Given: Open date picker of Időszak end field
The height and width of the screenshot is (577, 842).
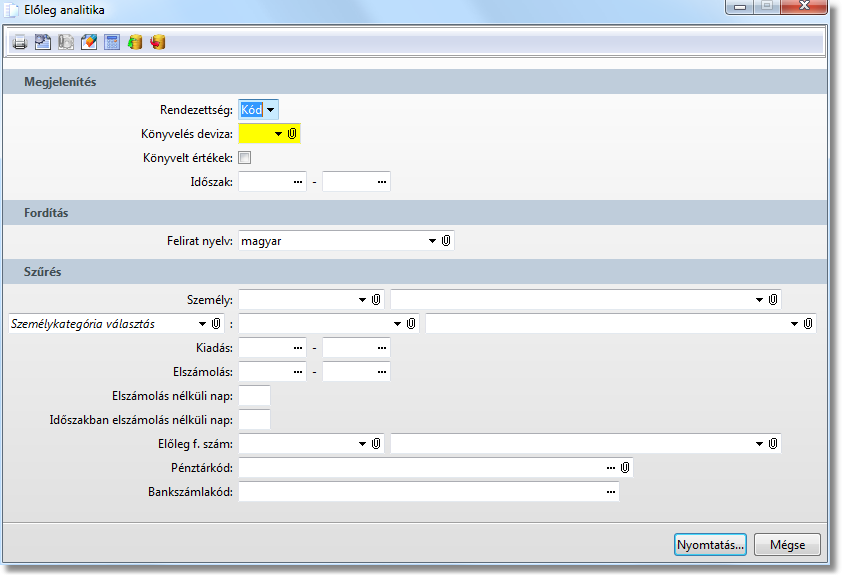Looking at the screenshot, I should click(382, 182).
